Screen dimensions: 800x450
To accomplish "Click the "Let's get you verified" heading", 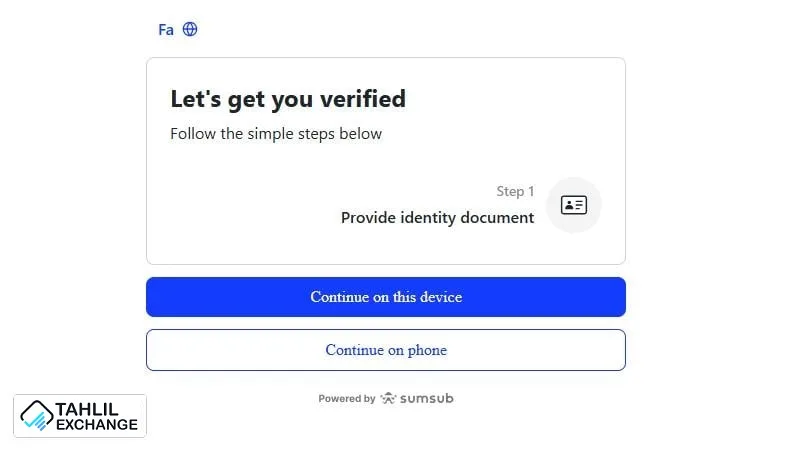I will tap(288, 99).
